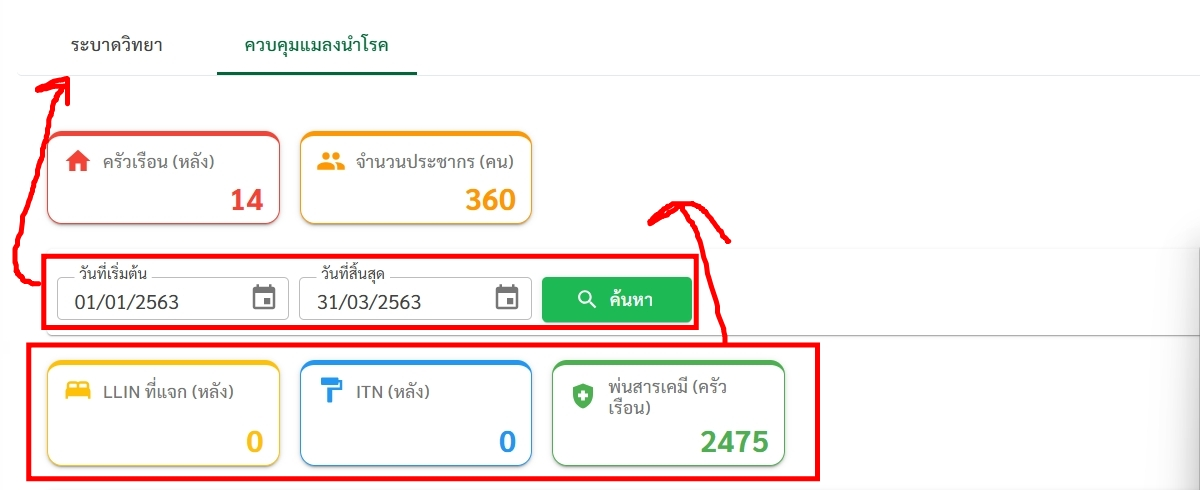Select the ควบคุมแมลงนำโรค tab
This screenshot has height=490, width=1200.
tap(316, 46)
